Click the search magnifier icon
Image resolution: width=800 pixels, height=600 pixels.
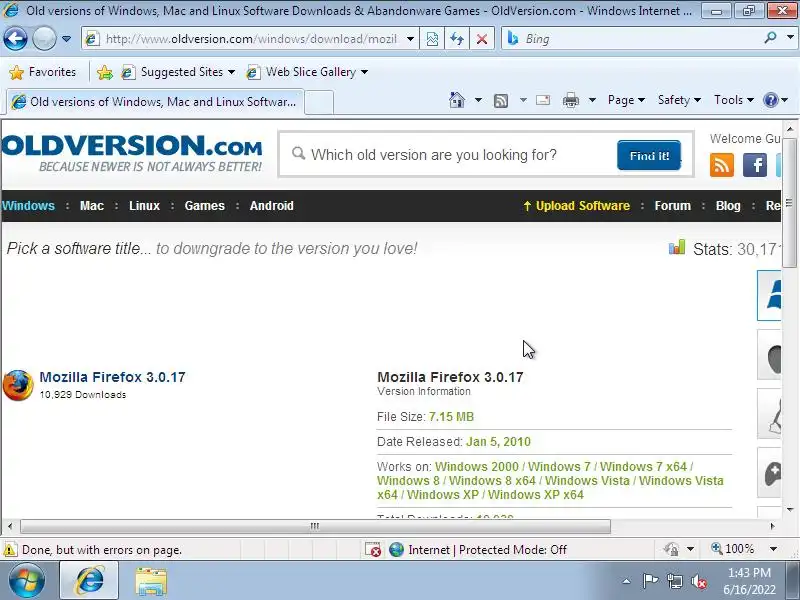(770, 38)
